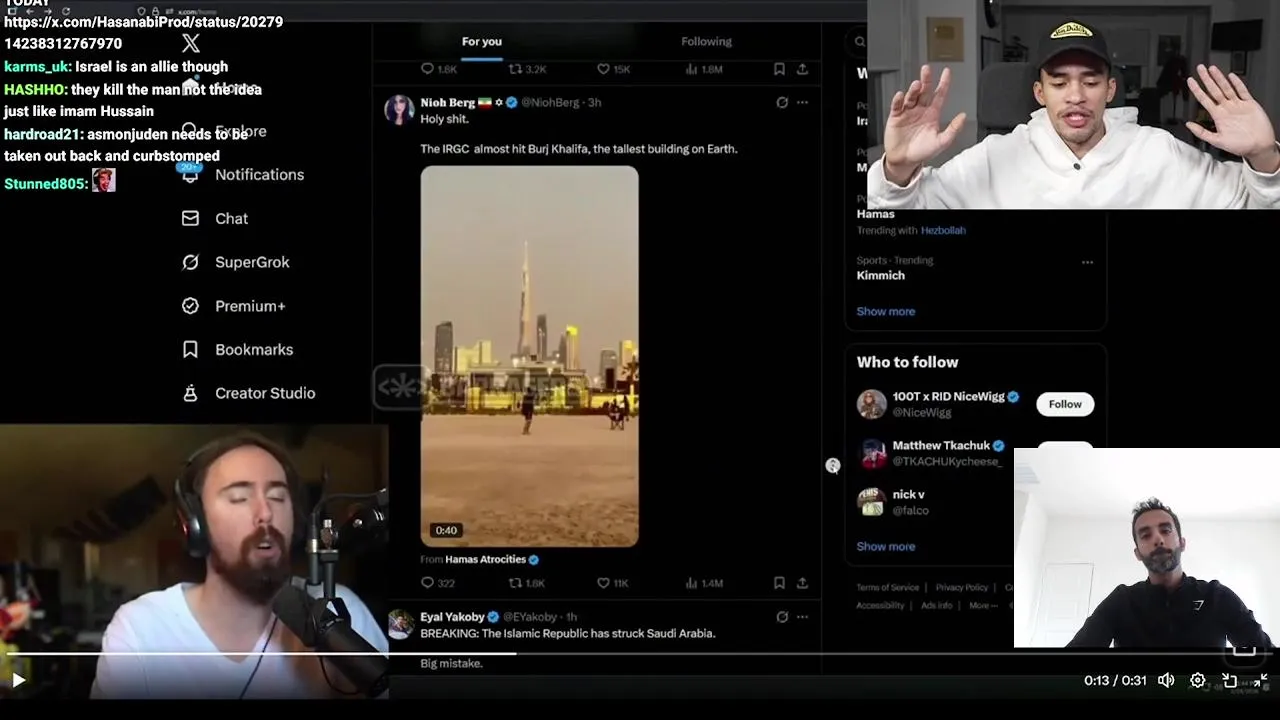1280x720 pixels.
Task: Open the Accessibility footer link
Action: 880,605
